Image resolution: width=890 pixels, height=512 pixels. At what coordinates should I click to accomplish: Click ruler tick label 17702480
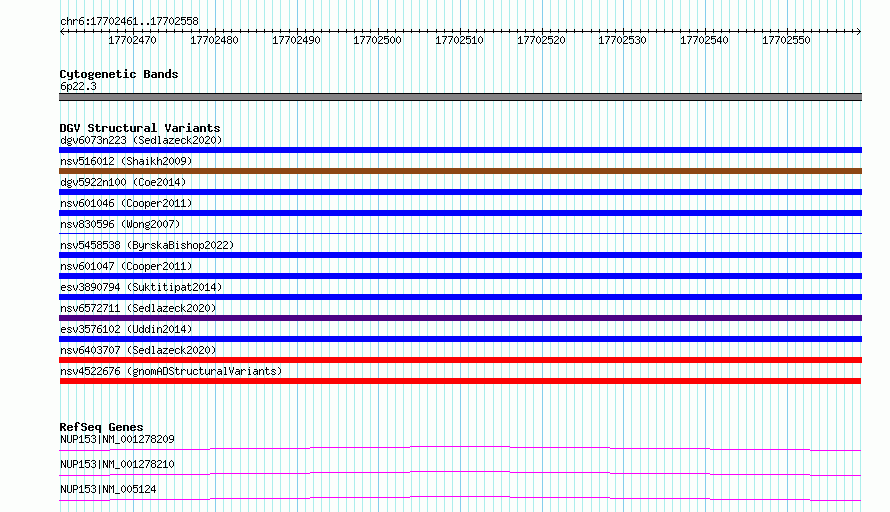pyautogui.click(x=214, y=40)
